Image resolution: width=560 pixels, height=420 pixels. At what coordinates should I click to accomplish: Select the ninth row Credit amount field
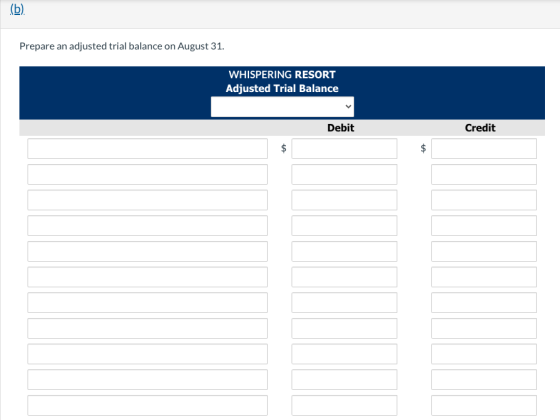tap(484, 354)
